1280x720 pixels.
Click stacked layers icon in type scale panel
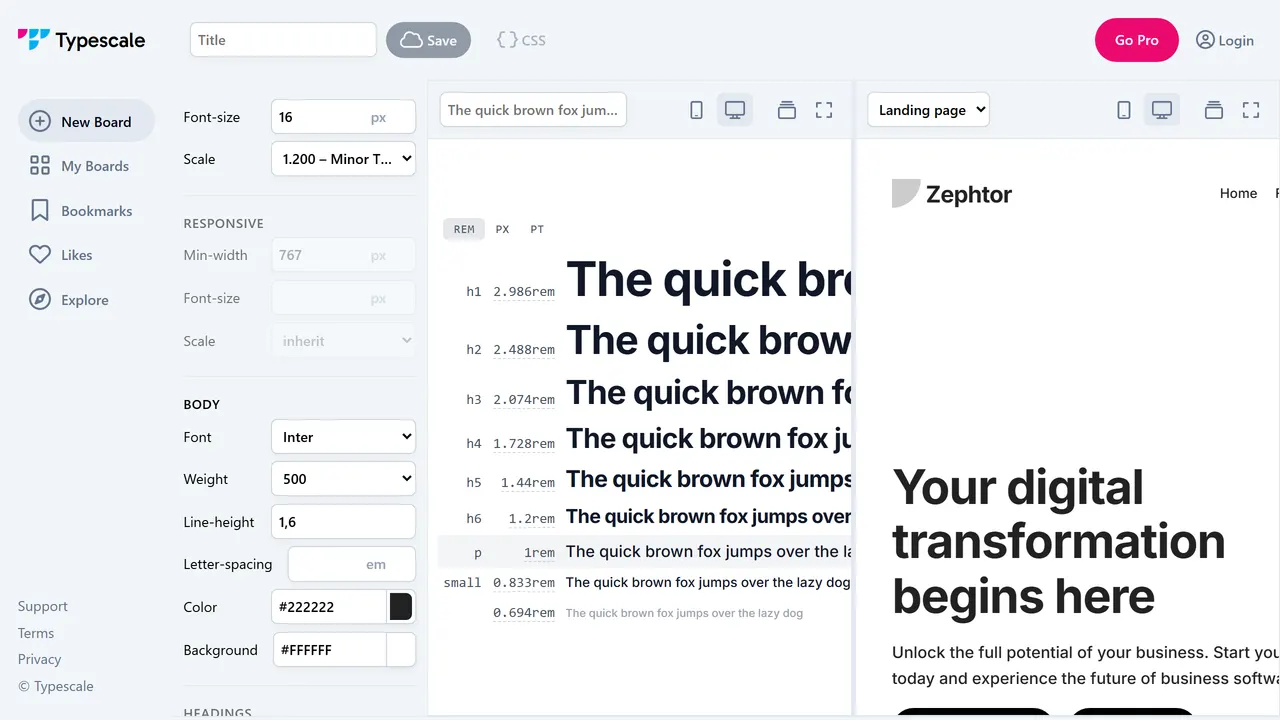[x=787, y=110]
